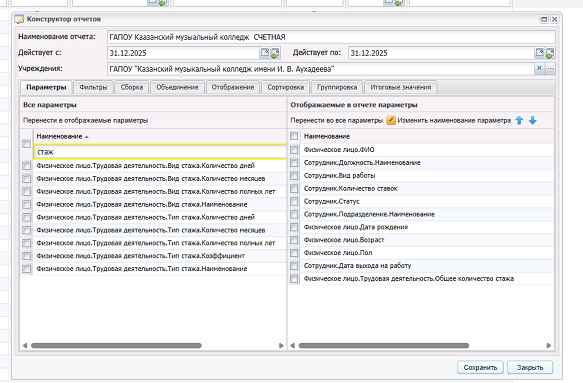Open the Объединение tab
Image resolution: width=583 pixels, height=383 pixels.
(x=177, y=87)
